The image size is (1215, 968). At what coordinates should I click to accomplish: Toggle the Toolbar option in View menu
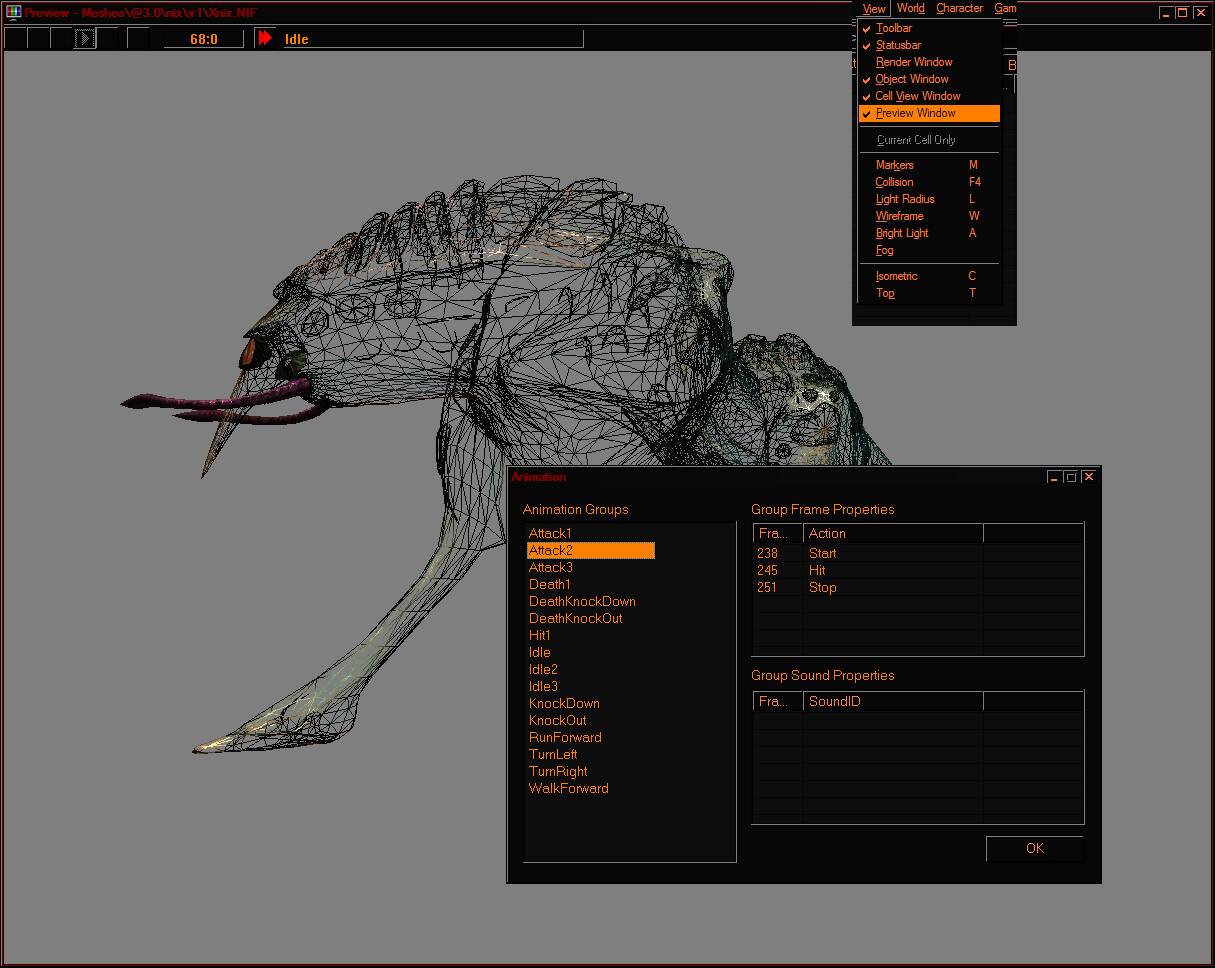click(893, 28)
